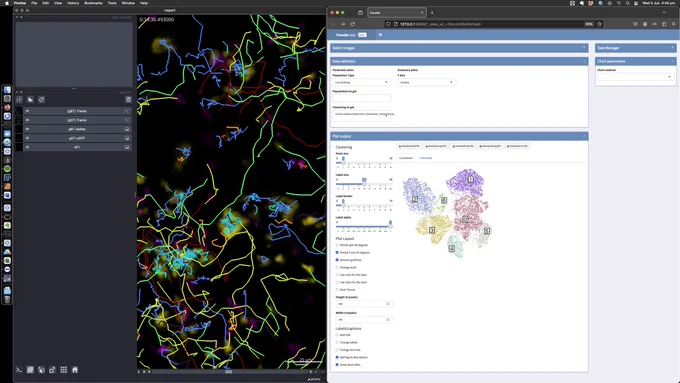Click the Populations to get input field
The width and height of the screenshot is (680, 383).
(x=362, y=98)
